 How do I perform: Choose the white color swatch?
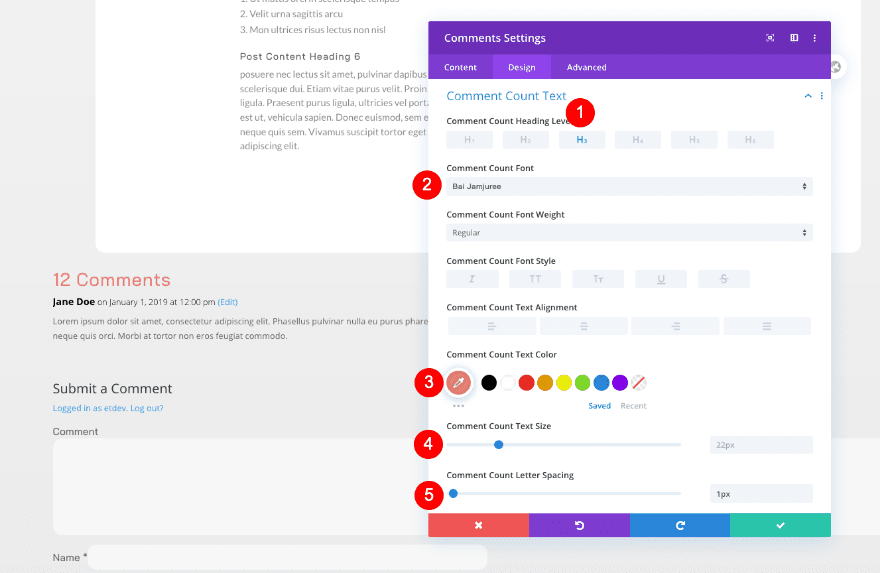tap(507, 383)
